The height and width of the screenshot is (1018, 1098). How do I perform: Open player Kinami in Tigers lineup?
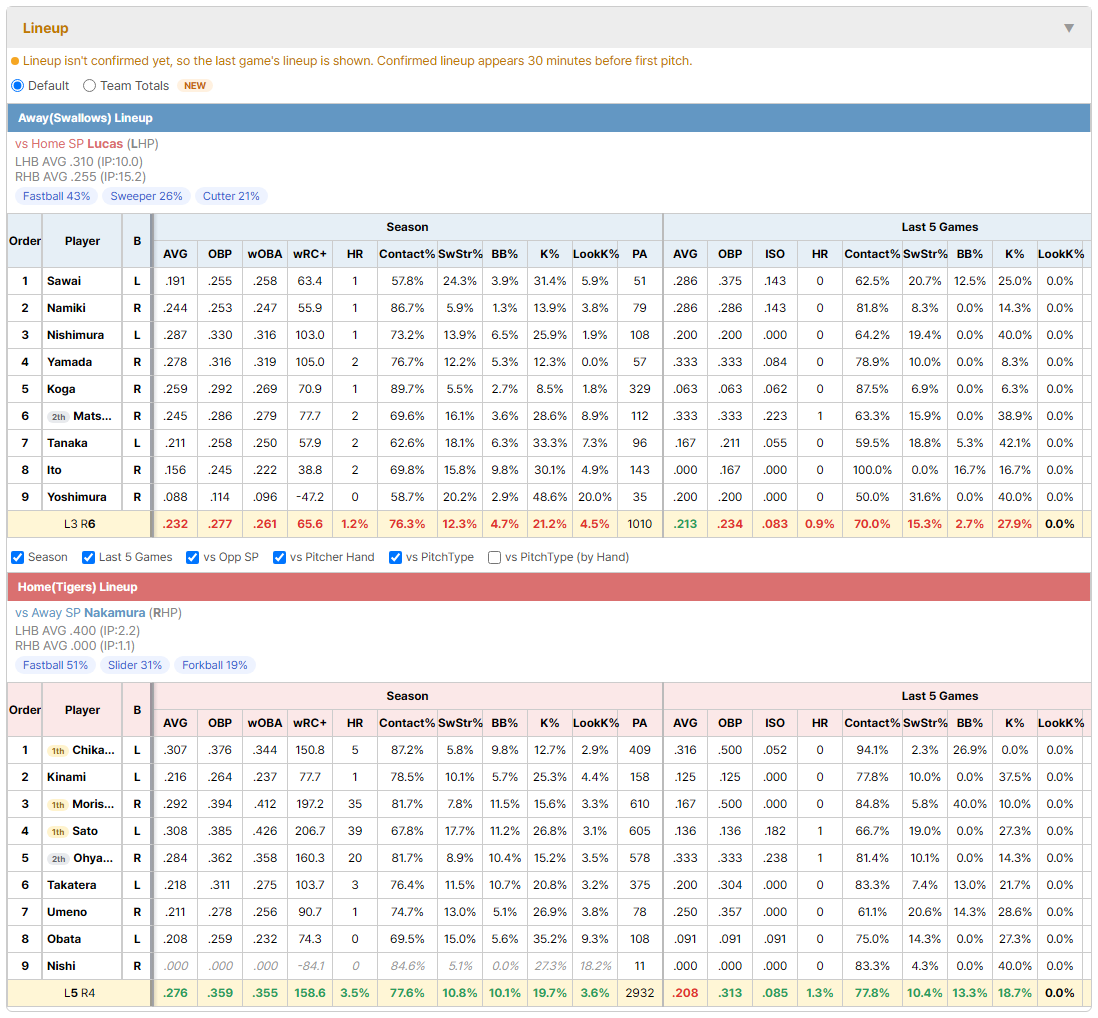(67, 777)
